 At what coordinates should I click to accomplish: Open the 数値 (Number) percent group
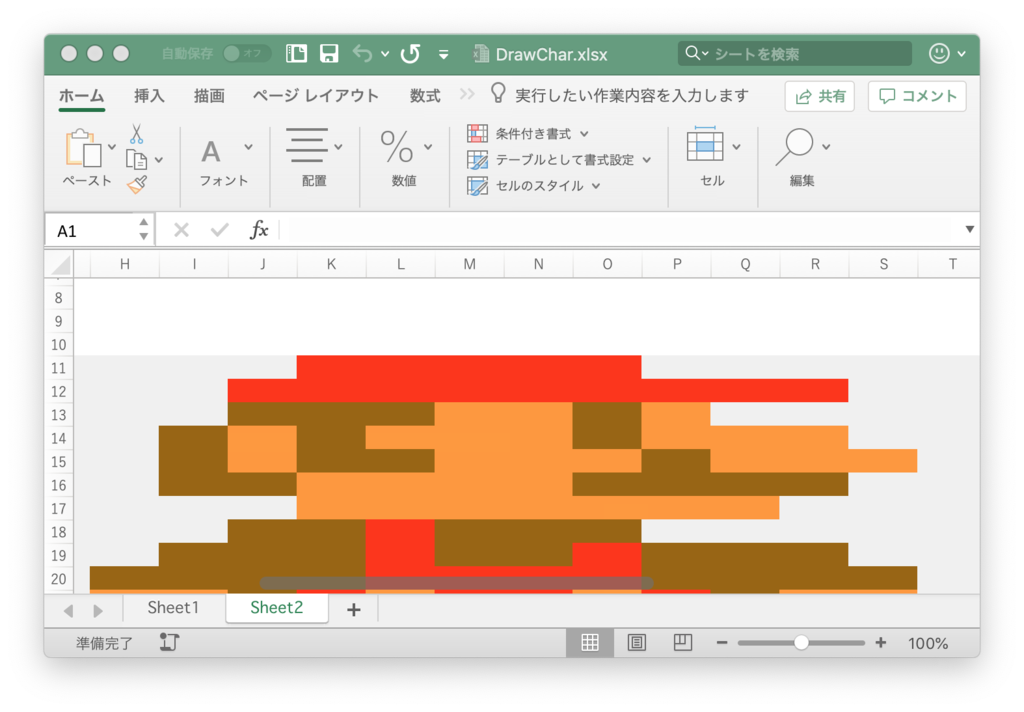(404, 157)
